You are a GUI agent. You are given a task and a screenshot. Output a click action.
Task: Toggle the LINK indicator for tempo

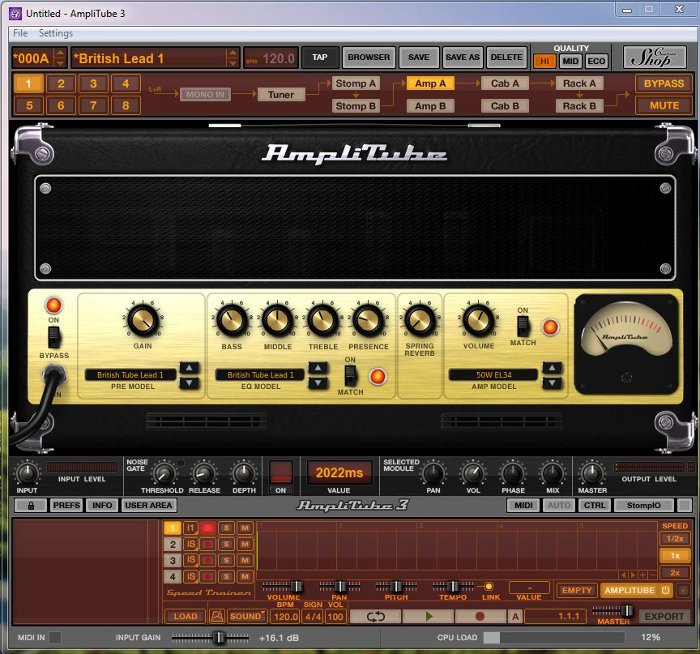[489, 586]
